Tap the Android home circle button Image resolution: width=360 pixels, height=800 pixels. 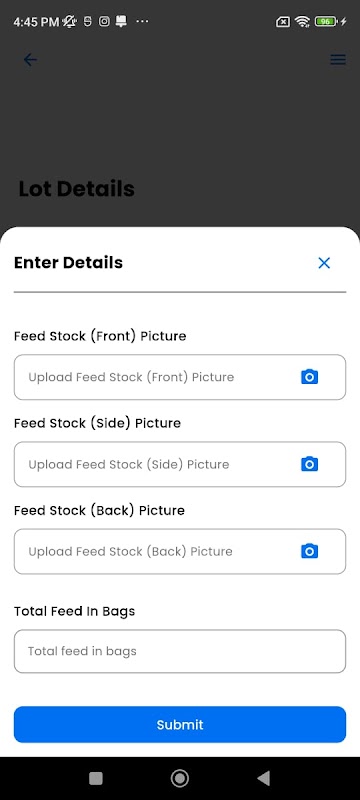179,778
